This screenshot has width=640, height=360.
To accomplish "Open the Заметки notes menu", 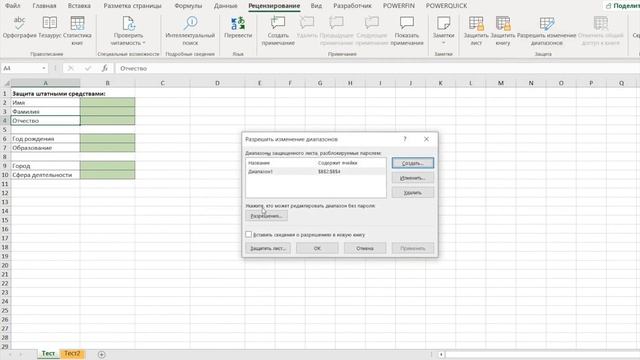I will coord(443,31).
